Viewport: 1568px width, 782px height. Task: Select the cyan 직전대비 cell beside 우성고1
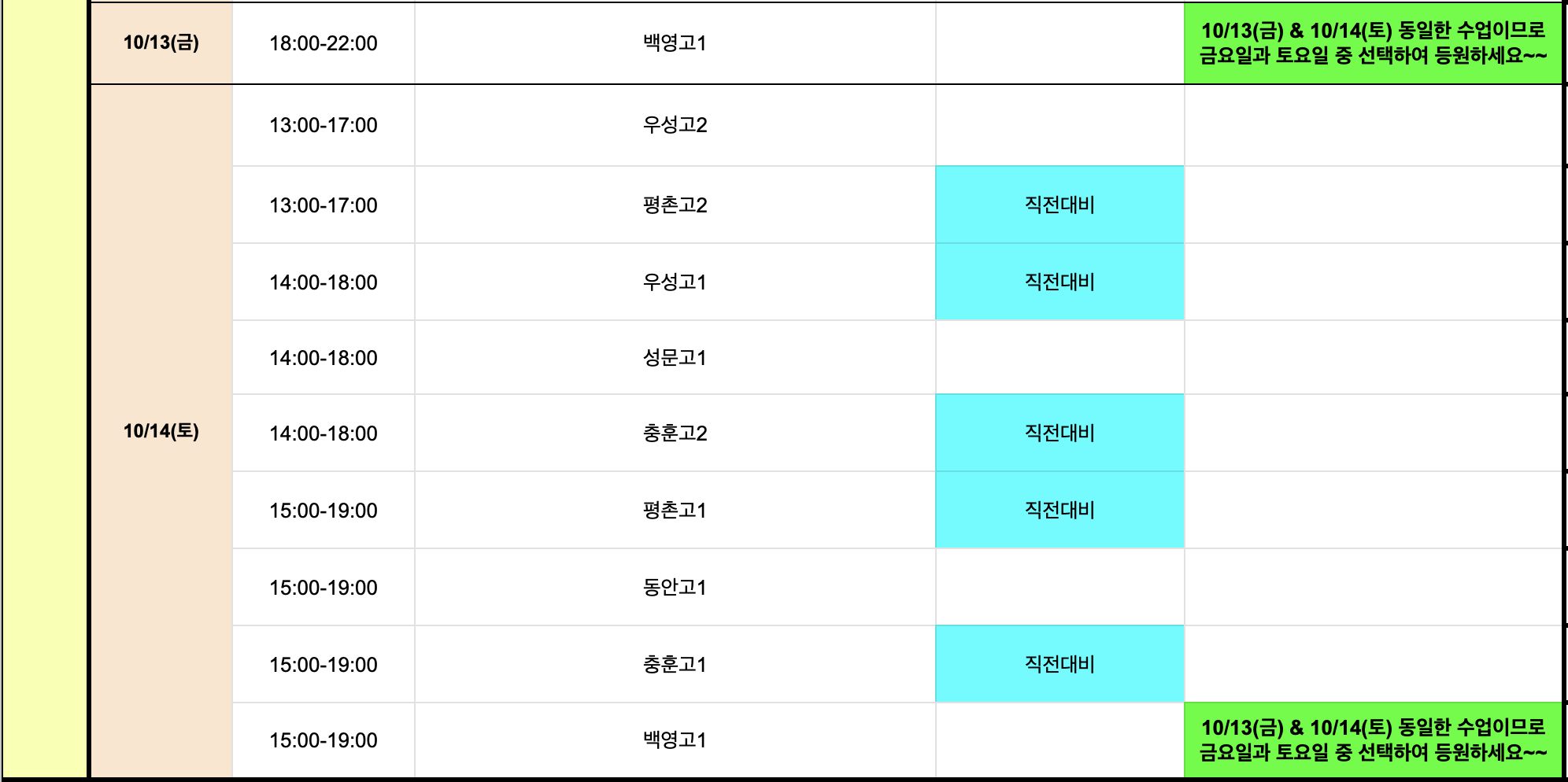coord(1060,282)
